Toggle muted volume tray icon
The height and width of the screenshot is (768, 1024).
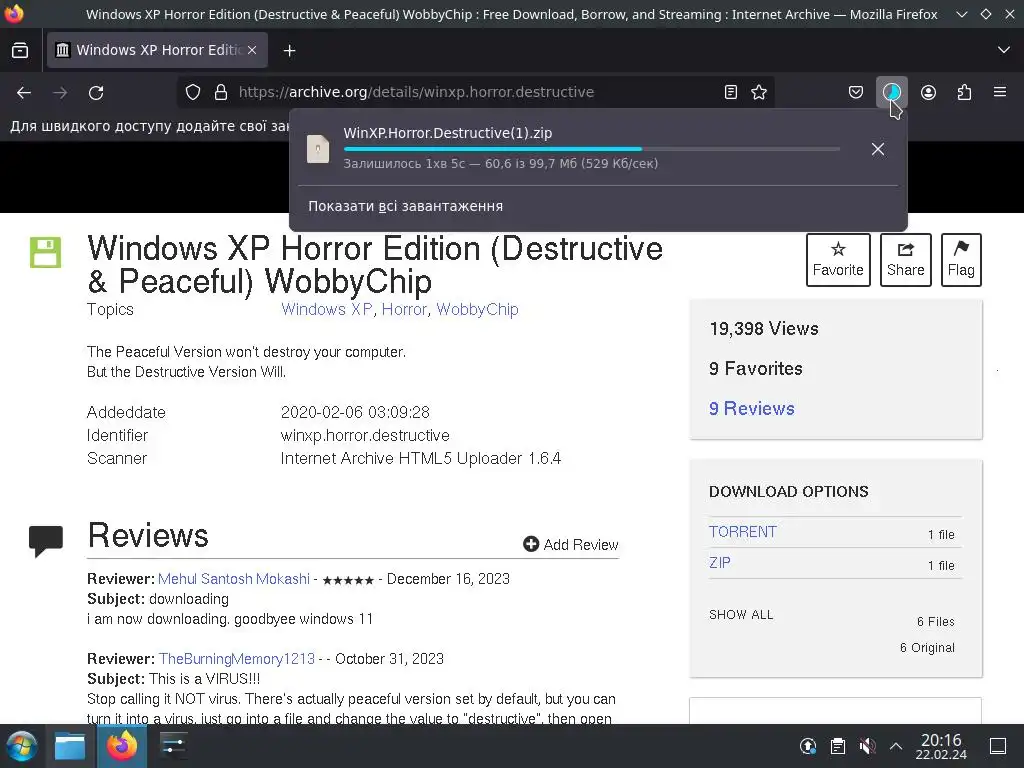(867, 746)
